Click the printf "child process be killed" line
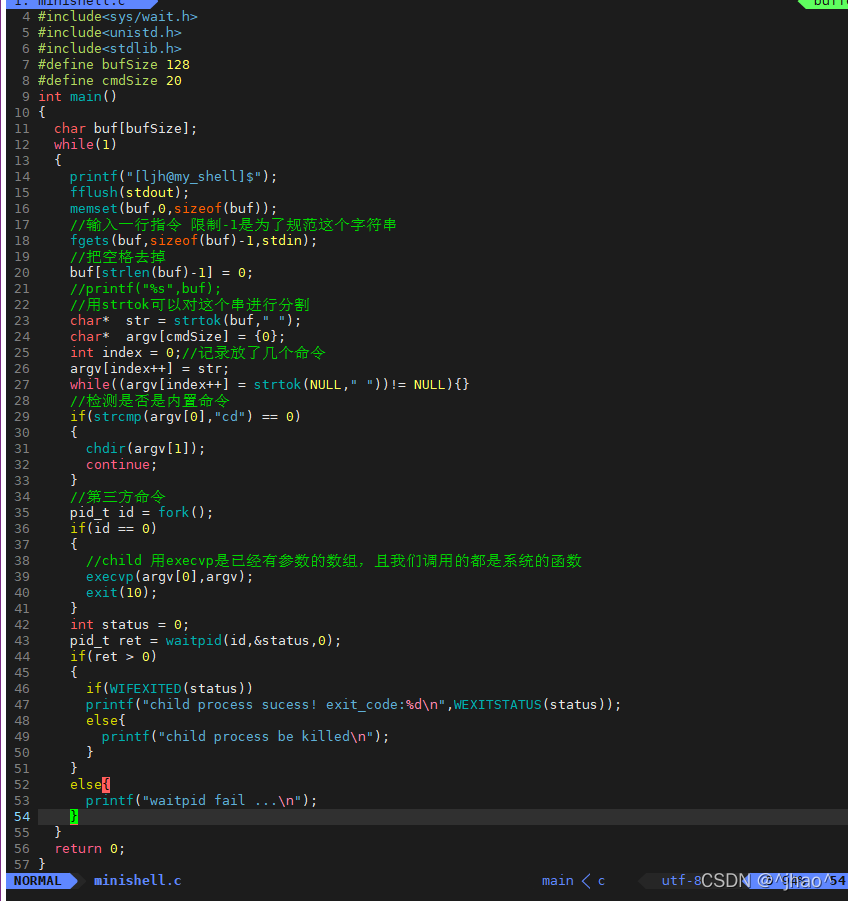The image size is (848, 901). 245,737
